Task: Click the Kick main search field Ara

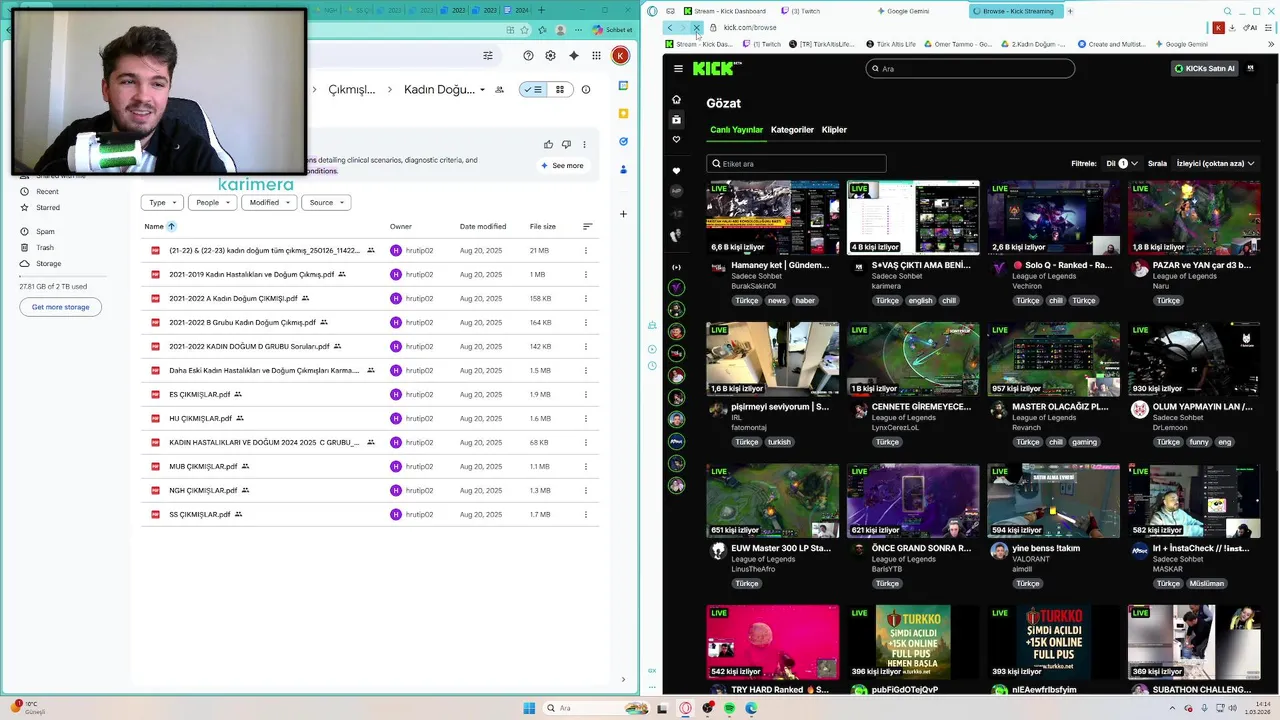Action: (970, 69)
